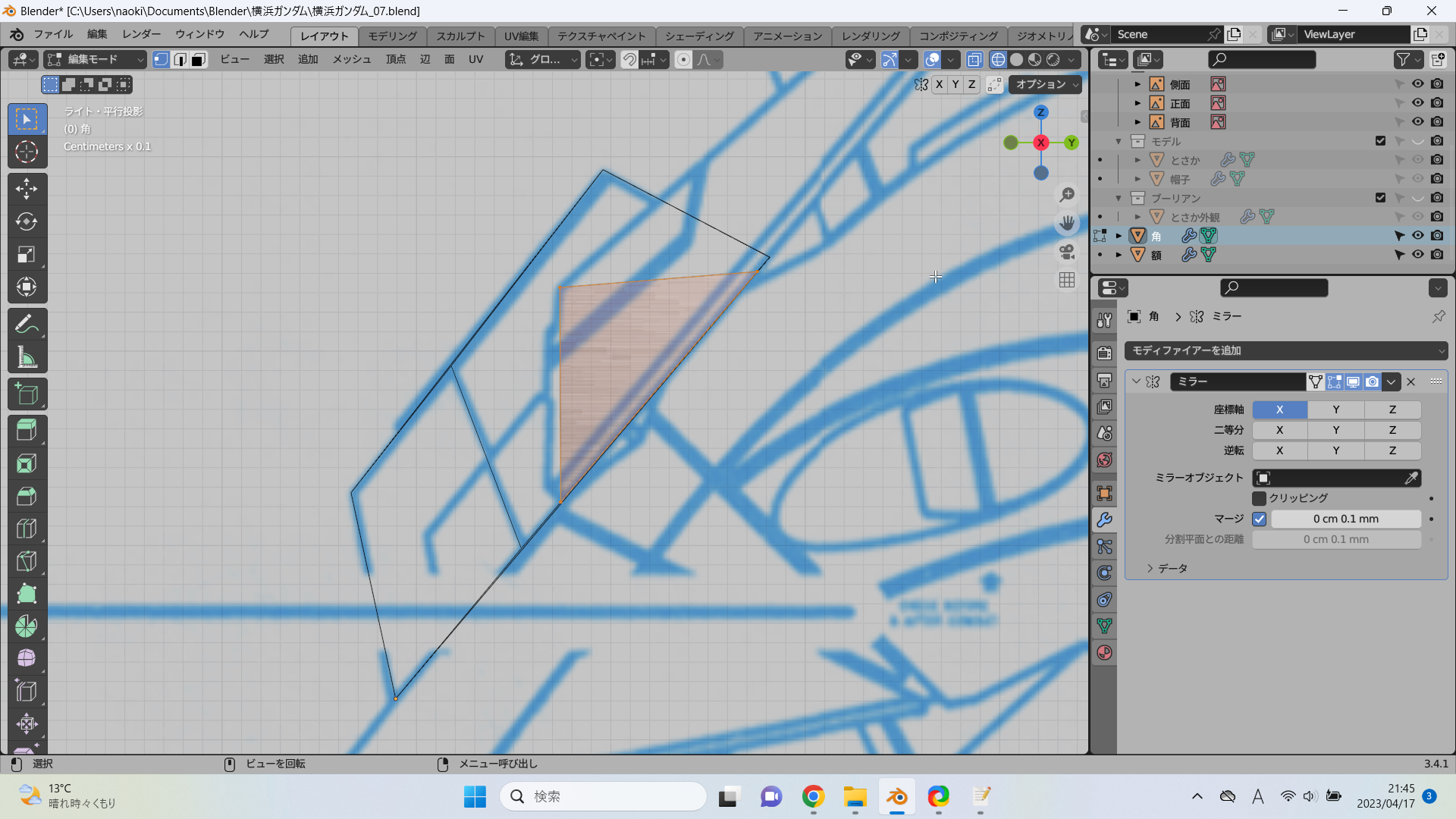Select the Move tool in toolbar
Screen dimensions: 1456x819
click(x=27, y=189)
